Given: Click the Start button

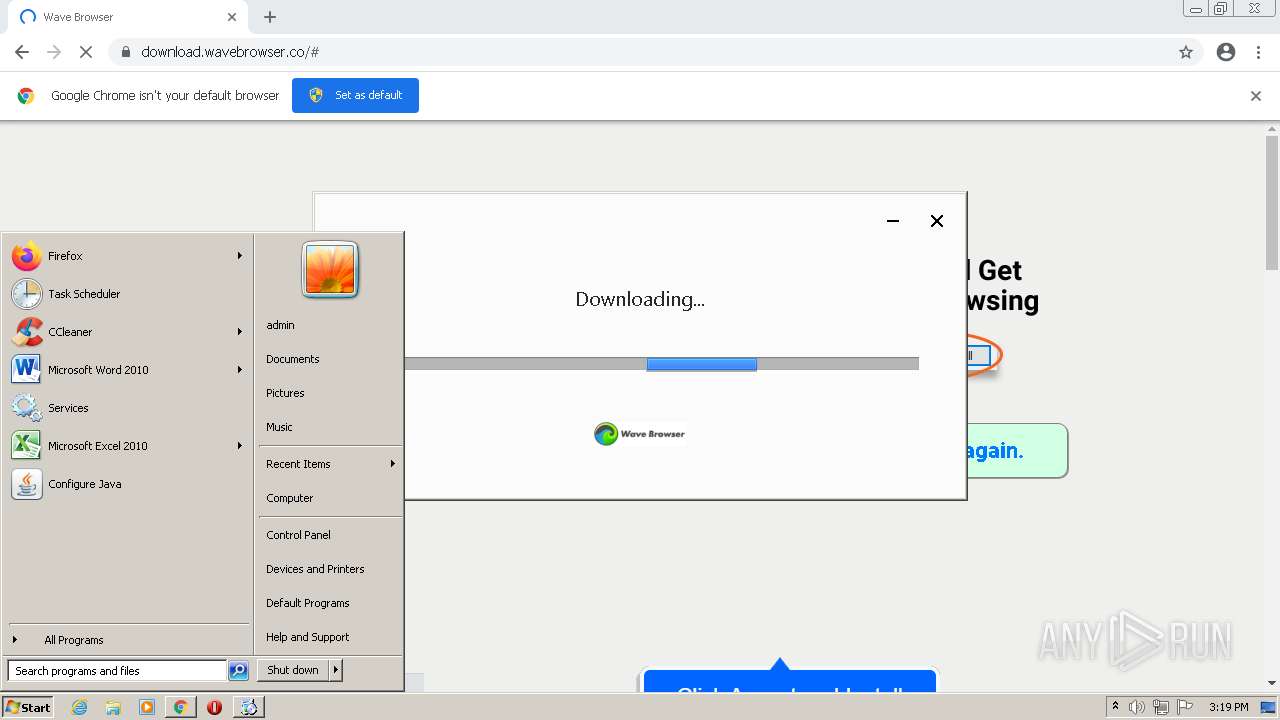Looking at the screenshot, I should click(x=28, y=707).
